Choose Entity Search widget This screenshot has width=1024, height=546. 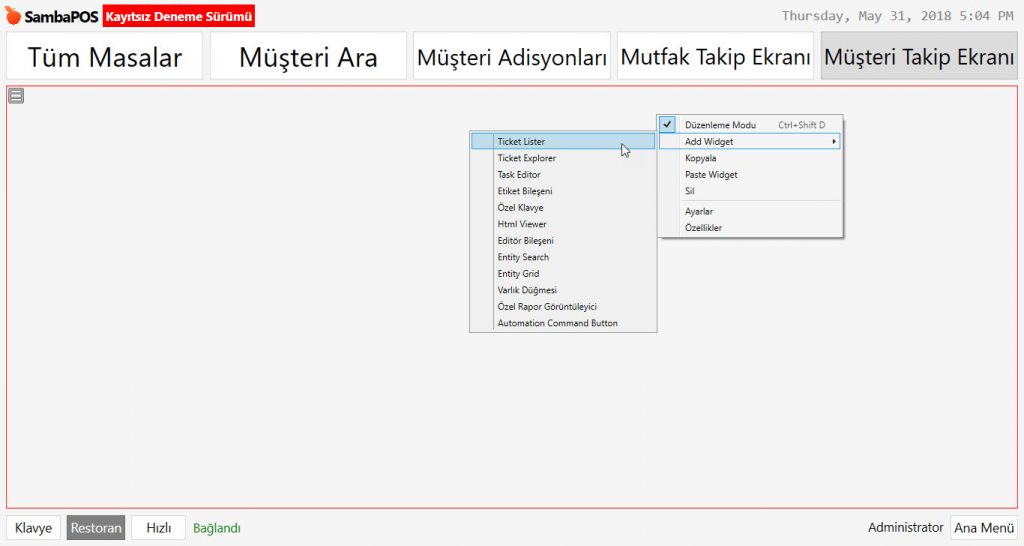523,257
